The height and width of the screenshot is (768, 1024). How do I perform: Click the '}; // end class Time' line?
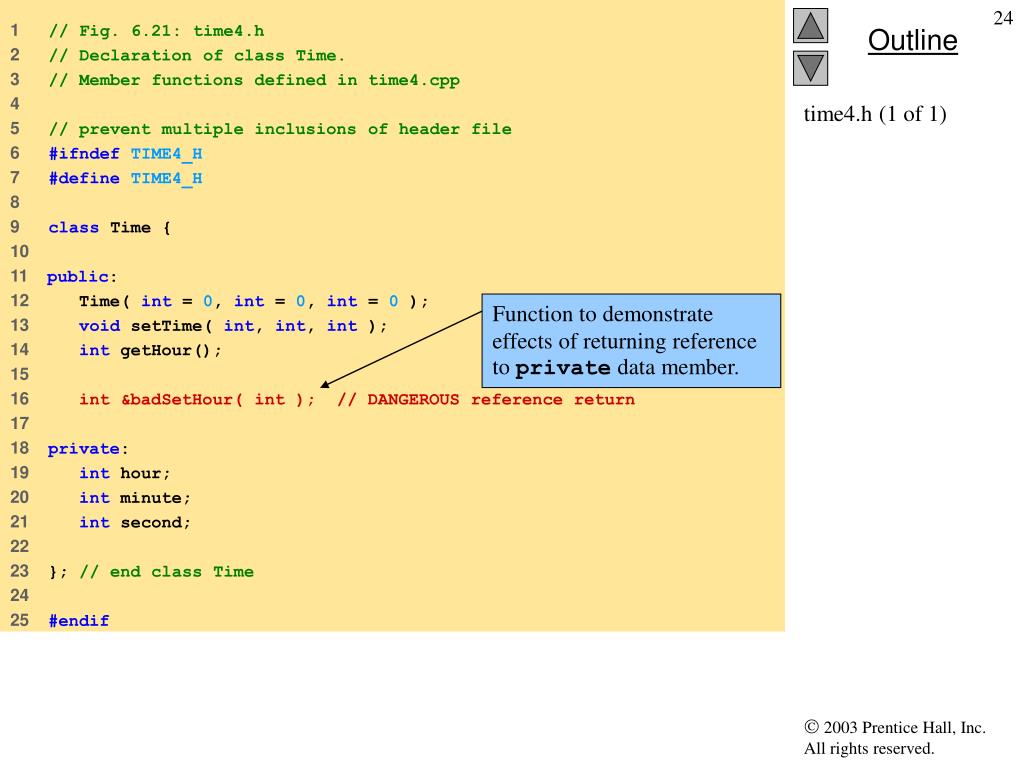[152, 572]
